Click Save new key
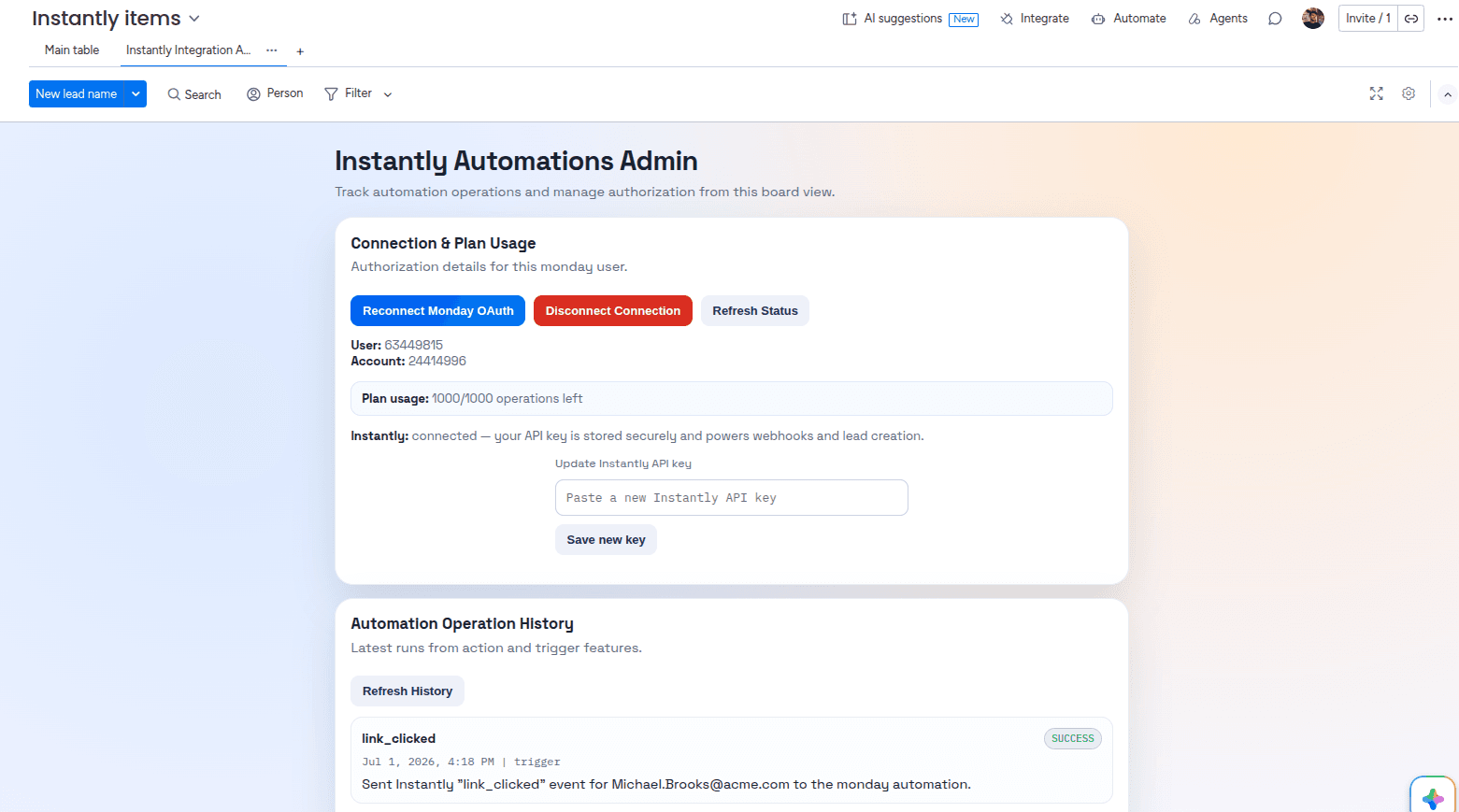This screenshot has height=812, width=1459. click(606, 540)
